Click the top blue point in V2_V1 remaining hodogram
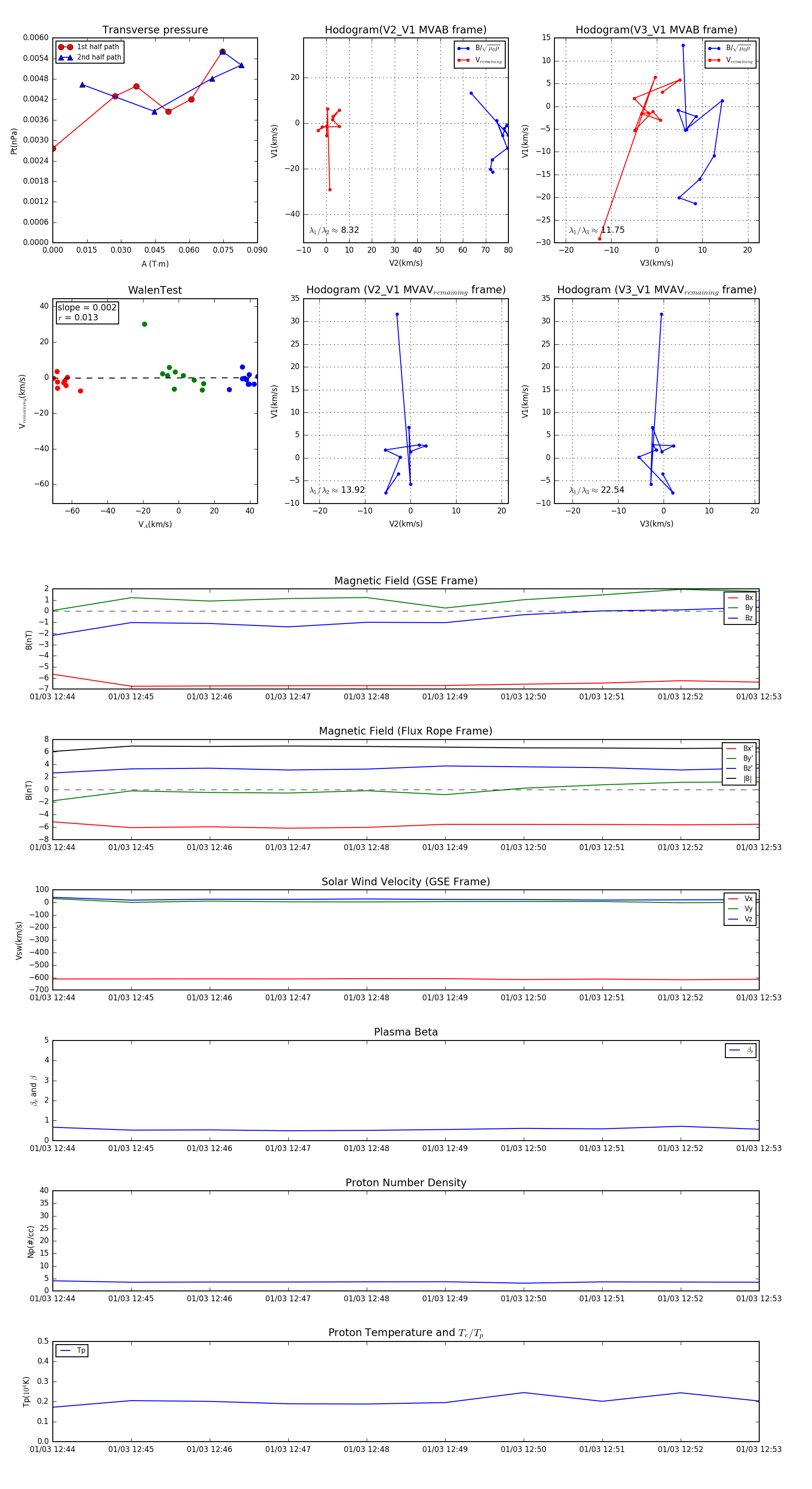Screen dimensions: 812x1489 pos(397,314)
